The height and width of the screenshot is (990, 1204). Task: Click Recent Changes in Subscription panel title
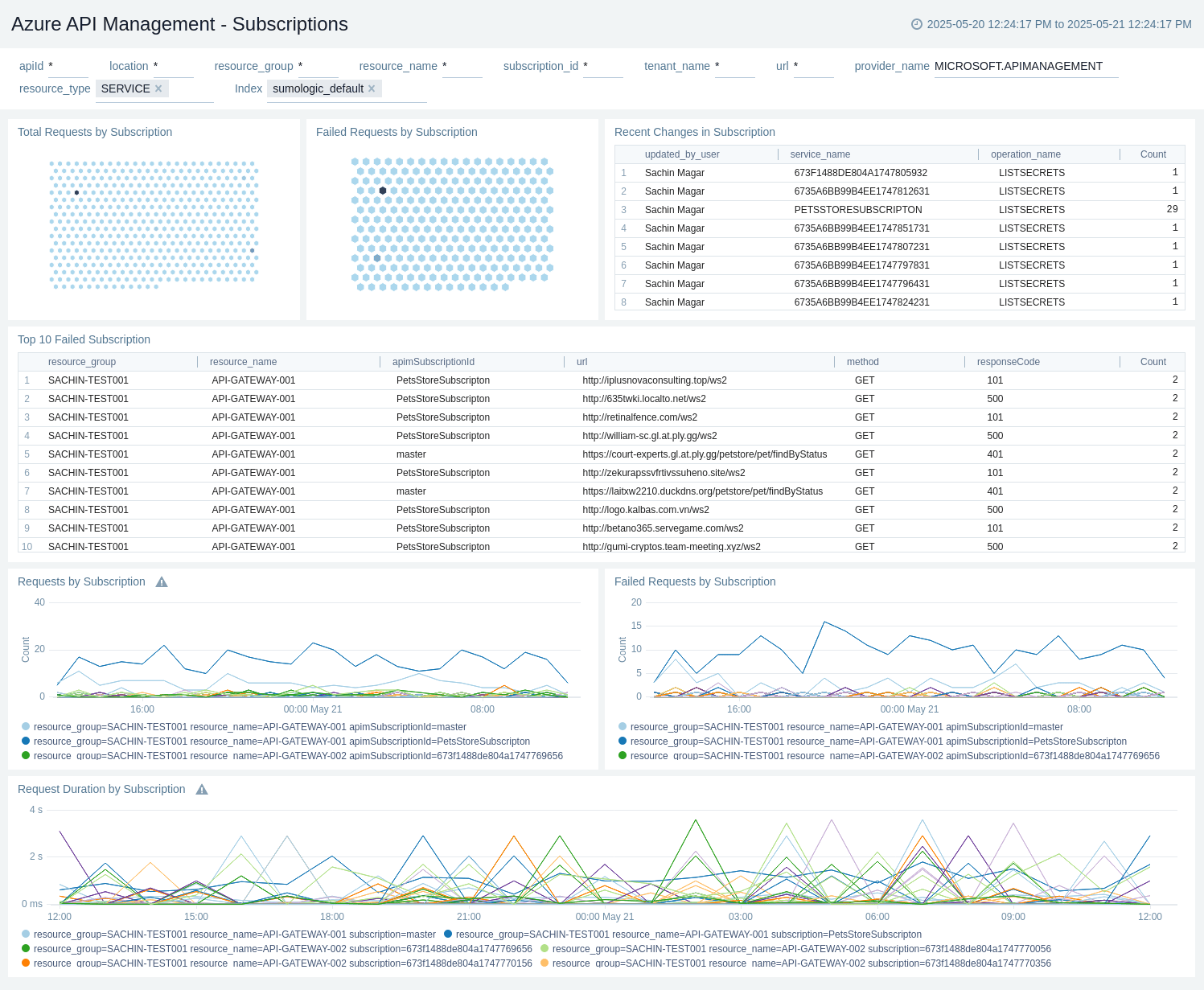click(x=695, y=132)
